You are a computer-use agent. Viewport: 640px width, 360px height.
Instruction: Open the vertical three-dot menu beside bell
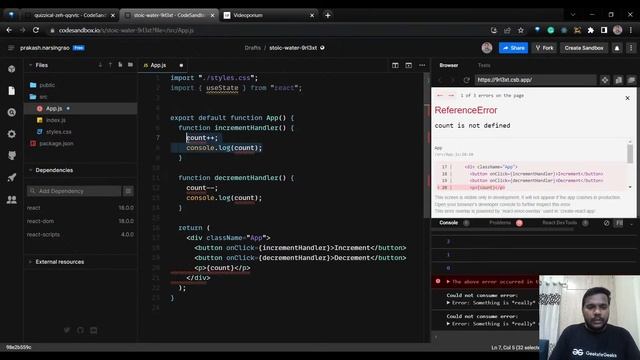pos(631,48)
